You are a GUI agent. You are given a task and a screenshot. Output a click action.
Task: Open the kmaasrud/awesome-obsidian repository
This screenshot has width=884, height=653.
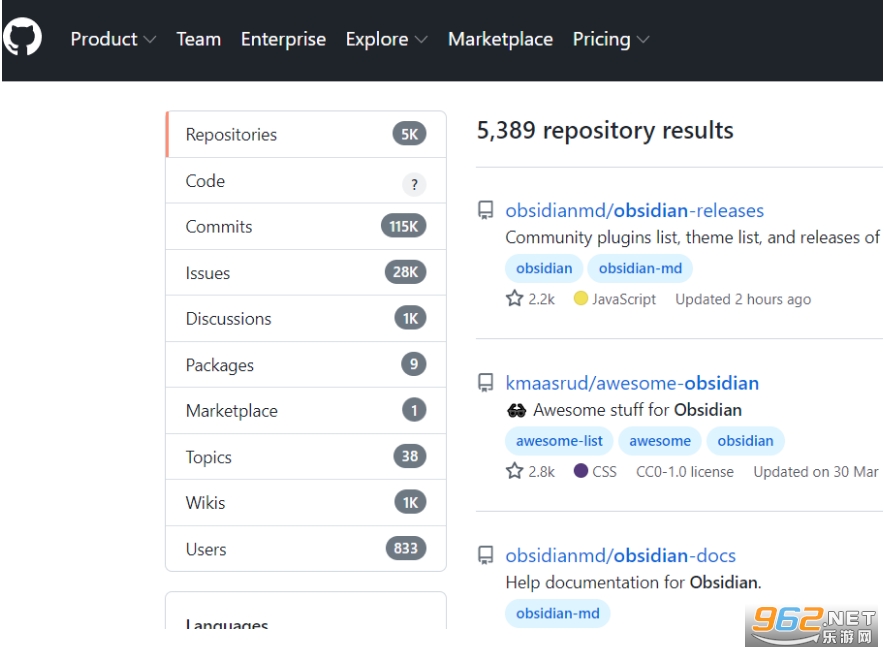pyautogui.click(x=632, y=383)
